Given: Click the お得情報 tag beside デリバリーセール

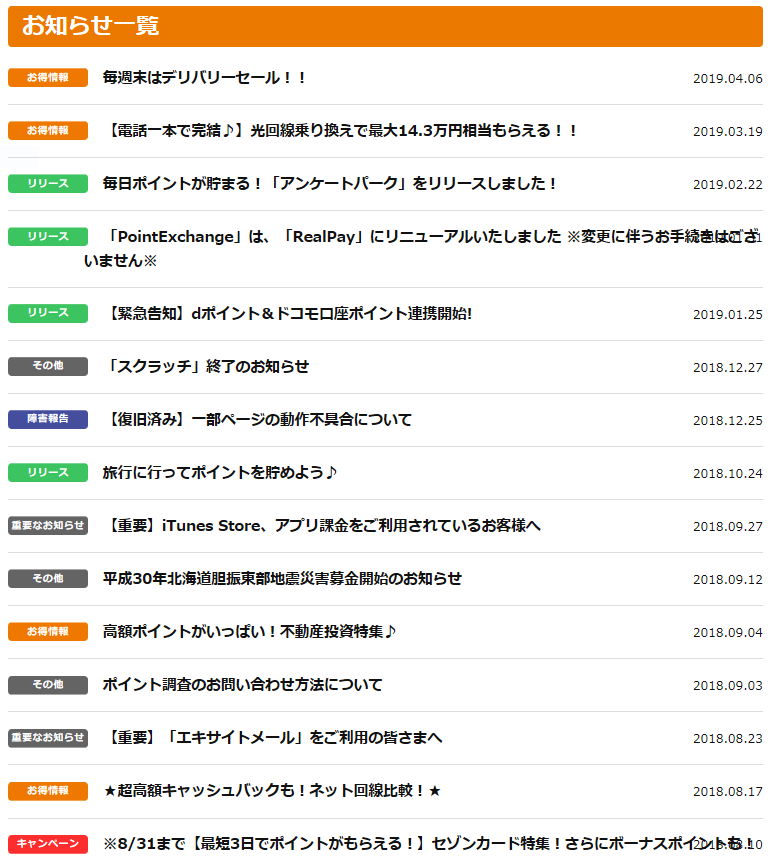Looking at the screenshot, I should click(48, 77).
